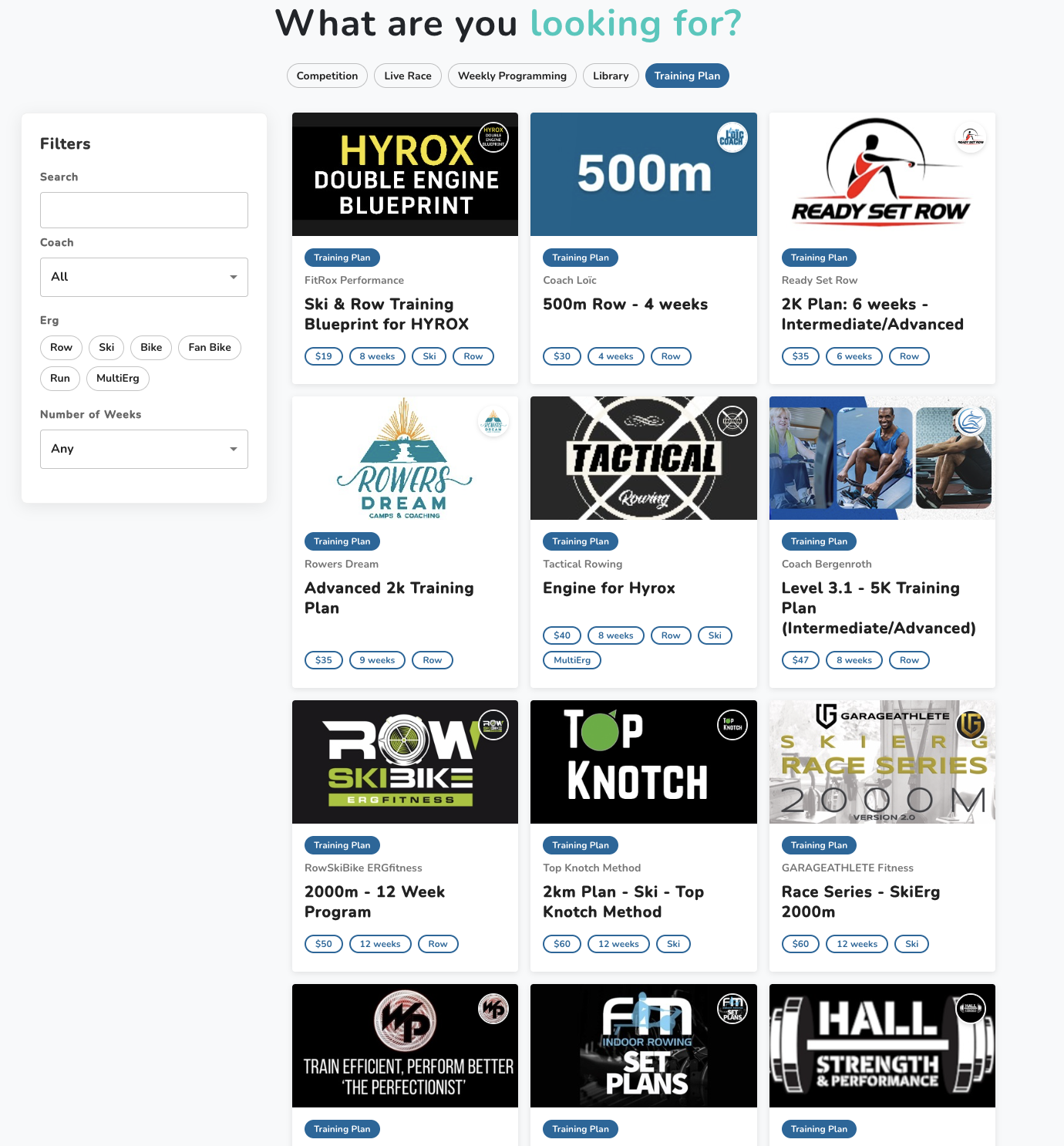Click the Hall Strength & Performance banner
The width and height of the screenshot is (1064, 1146).
click(x=882, y=1046)
